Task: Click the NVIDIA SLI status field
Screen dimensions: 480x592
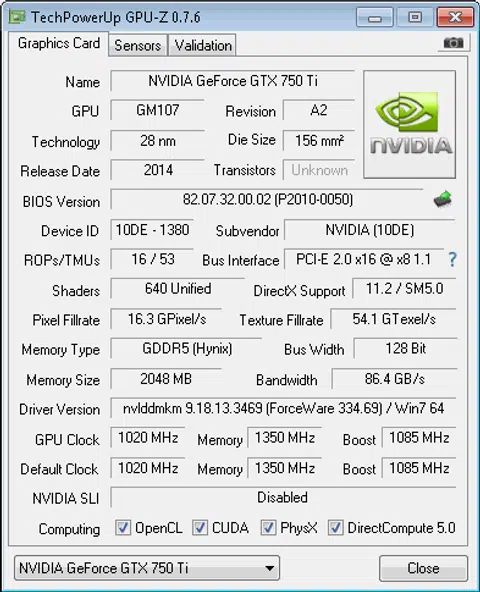Action: coord(283,497)
